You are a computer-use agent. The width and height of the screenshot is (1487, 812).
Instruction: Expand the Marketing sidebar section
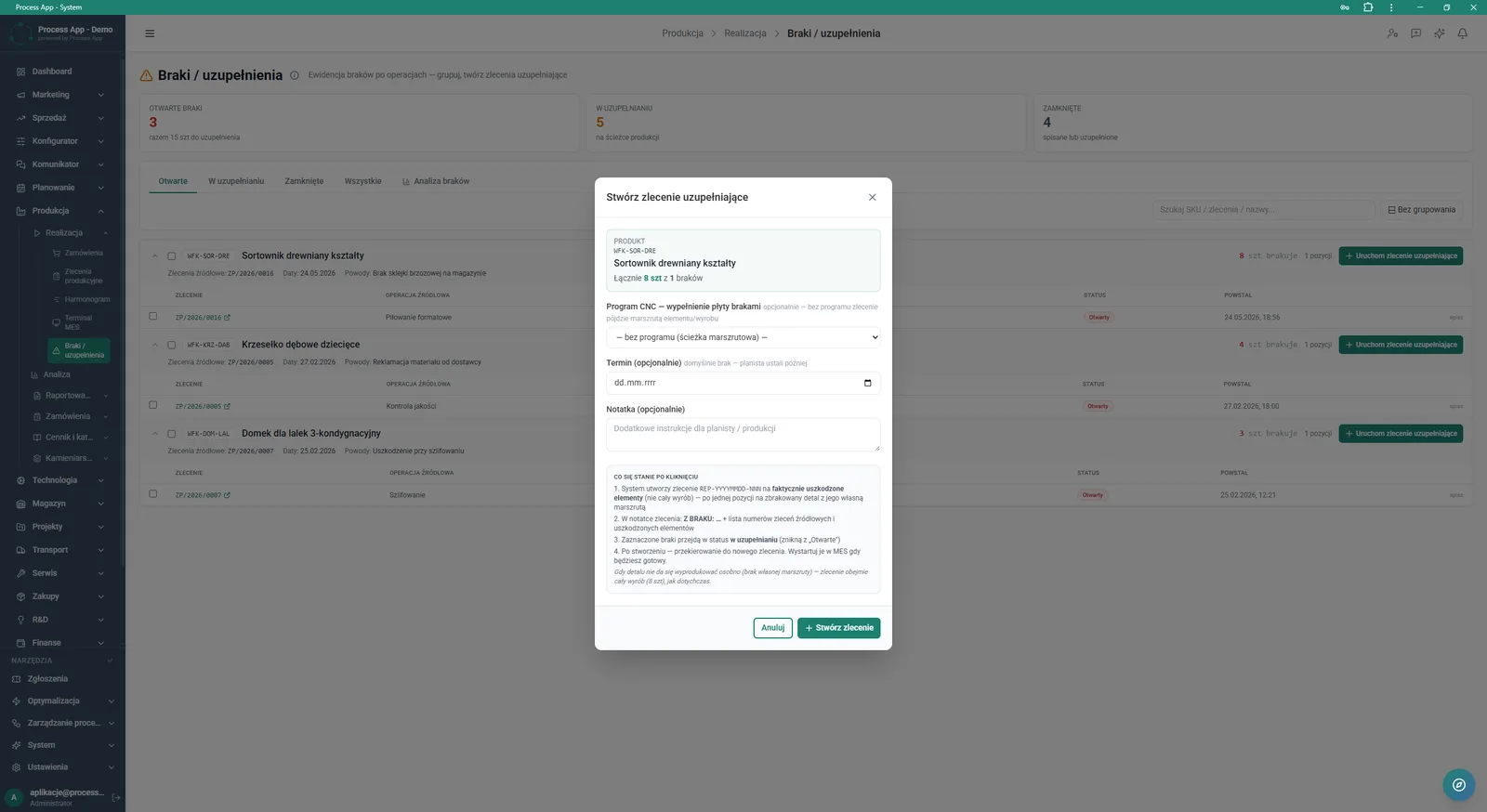[62, 95]
